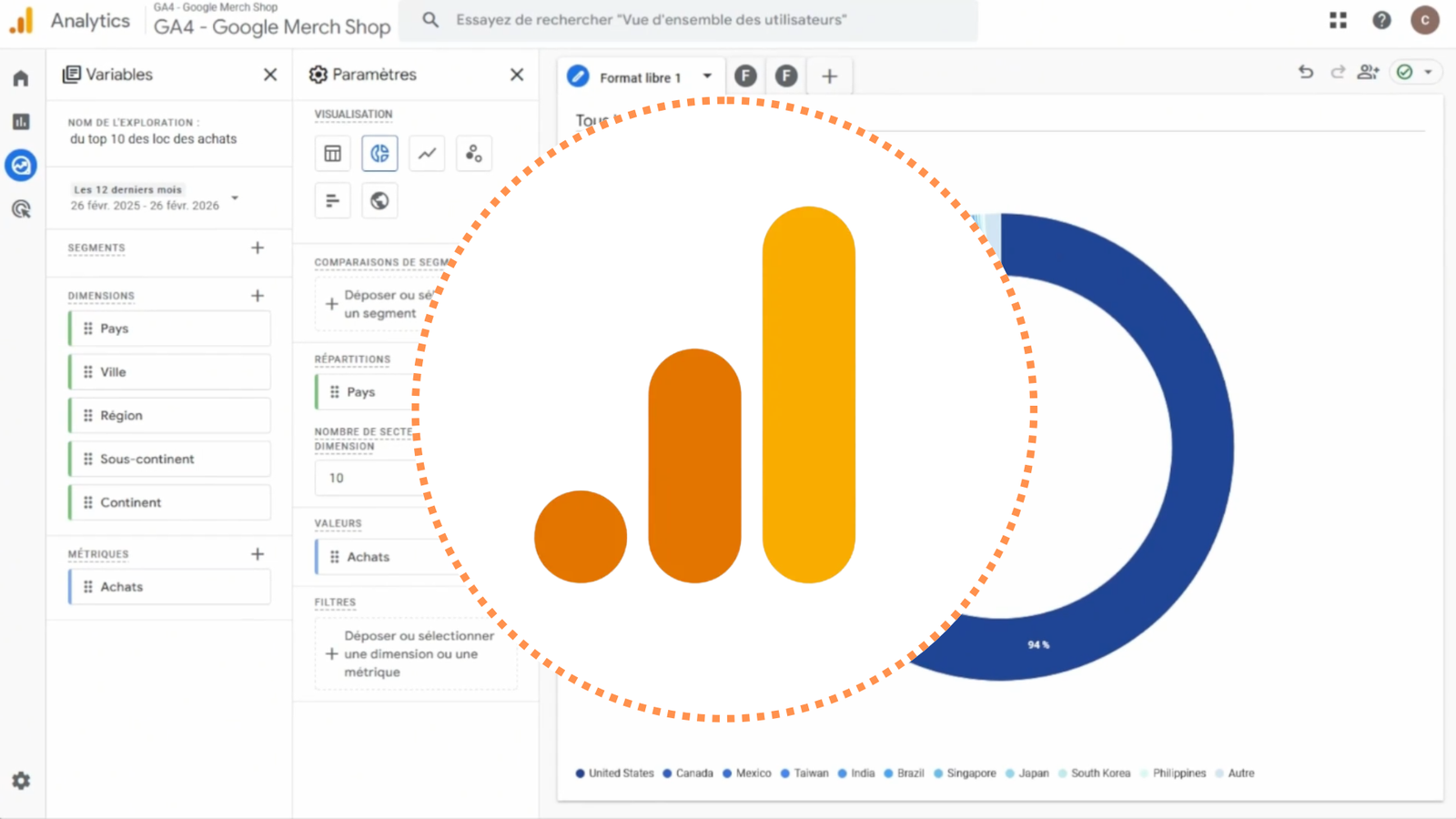The height and width of the screenshot is (819, 1456).
Task: Select the donut chart visualization icon
Action: (379, 153)
